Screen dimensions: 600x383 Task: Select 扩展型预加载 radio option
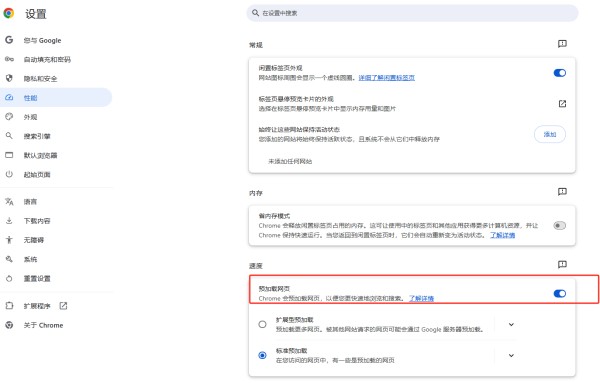pos(262,324)
